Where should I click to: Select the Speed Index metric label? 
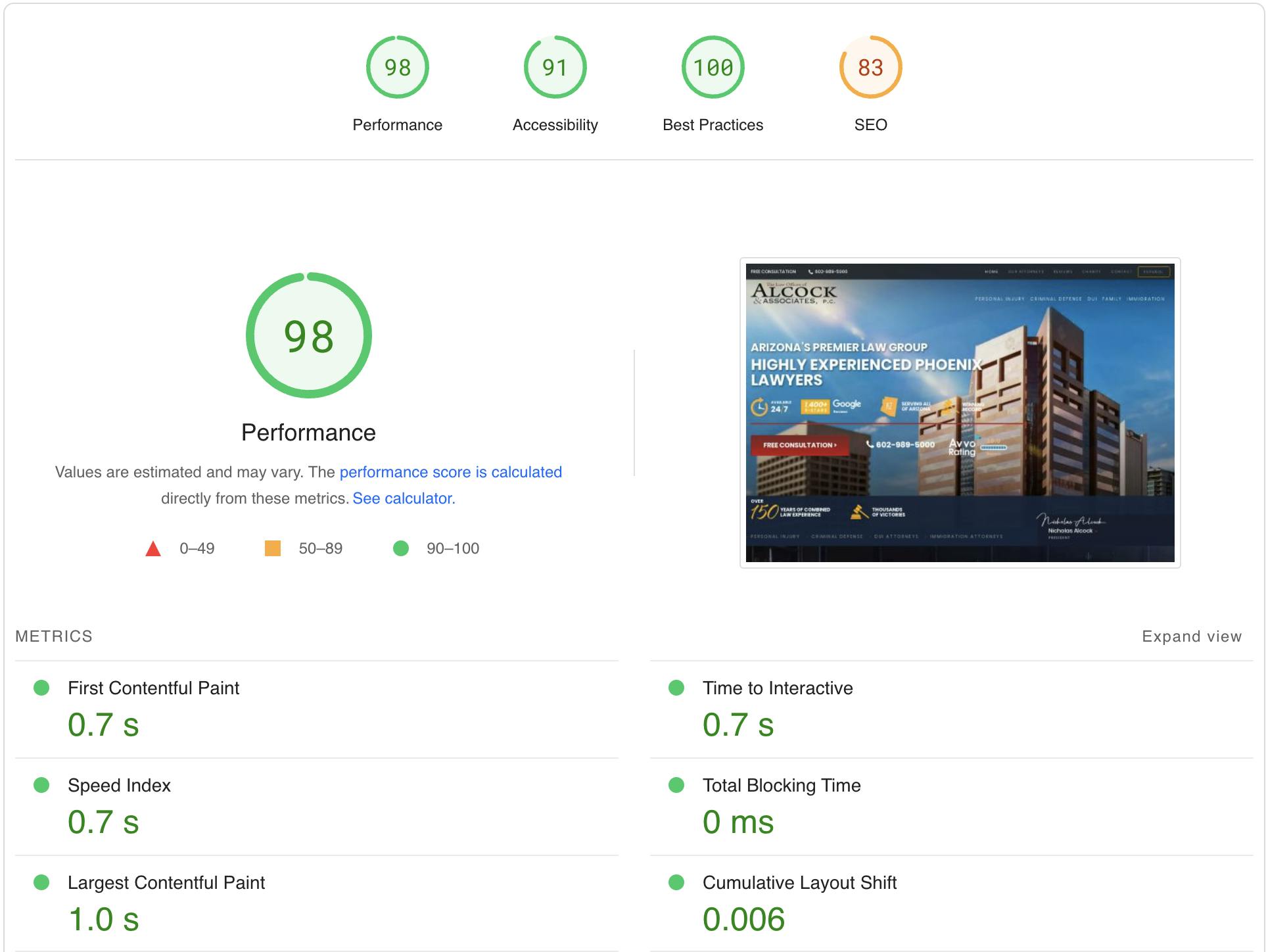point(119,785)
